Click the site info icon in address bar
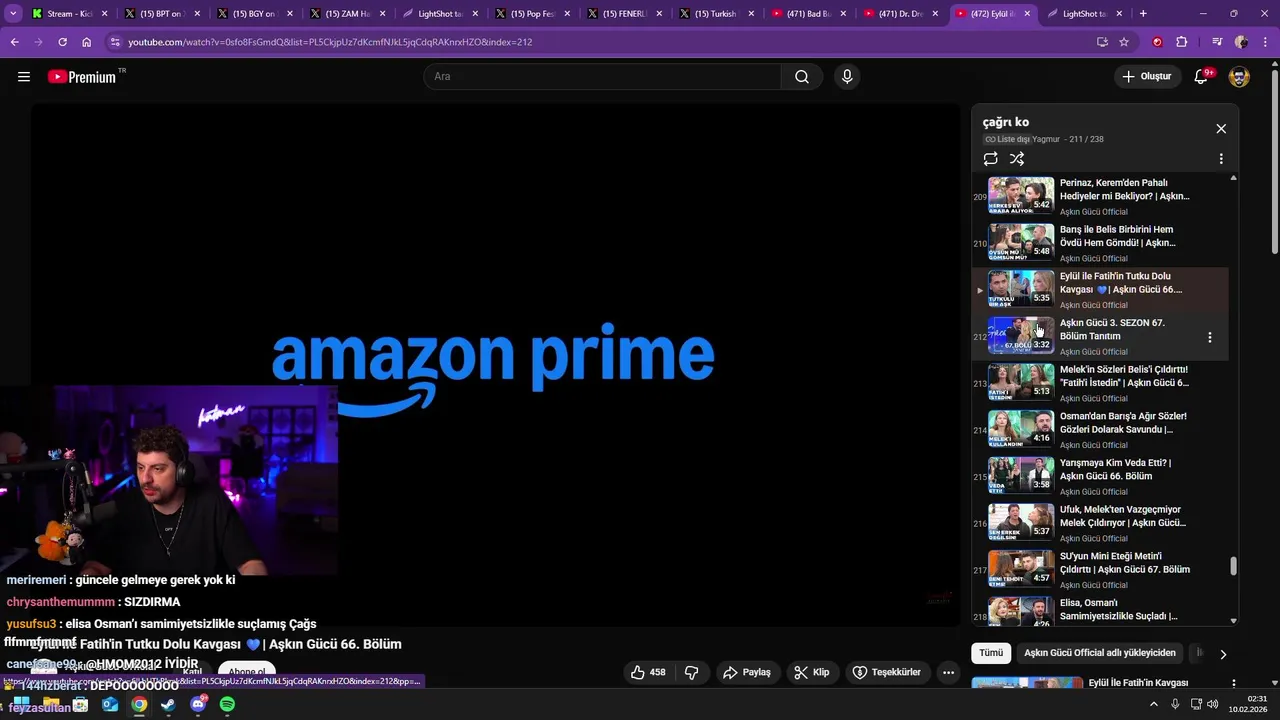 pos(116,42)
